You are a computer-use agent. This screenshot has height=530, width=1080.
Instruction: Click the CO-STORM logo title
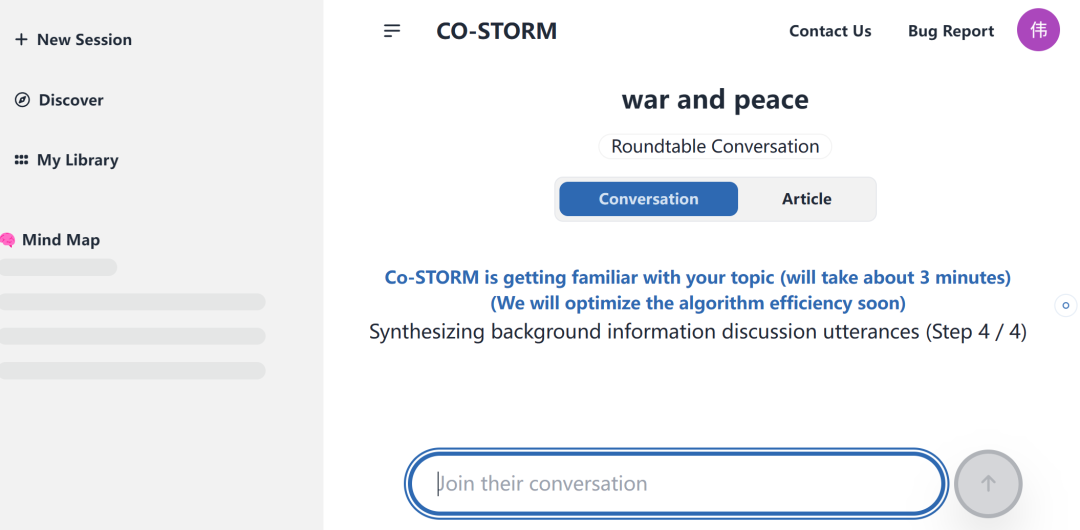pos(496,31)
